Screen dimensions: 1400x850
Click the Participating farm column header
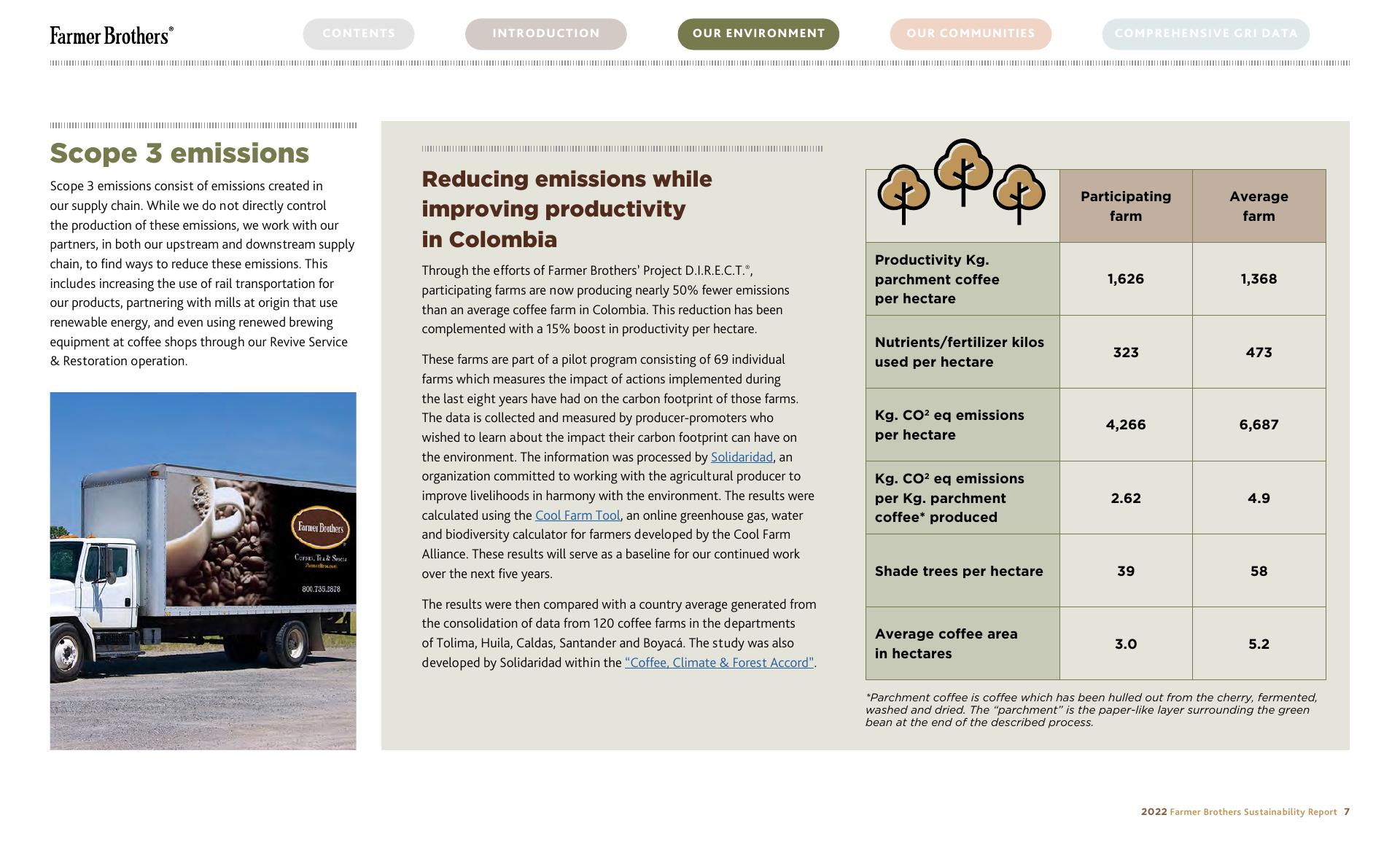(1125, 206)
